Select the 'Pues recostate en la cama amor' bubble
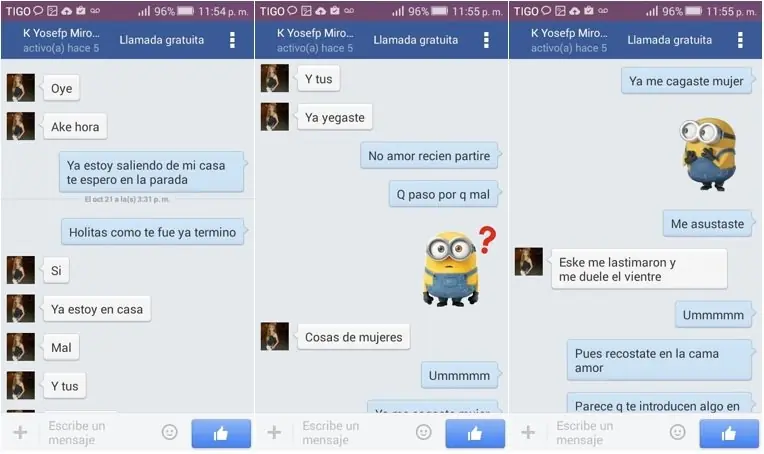Screen dimensions: 764x454 click(x=659, y=360)
